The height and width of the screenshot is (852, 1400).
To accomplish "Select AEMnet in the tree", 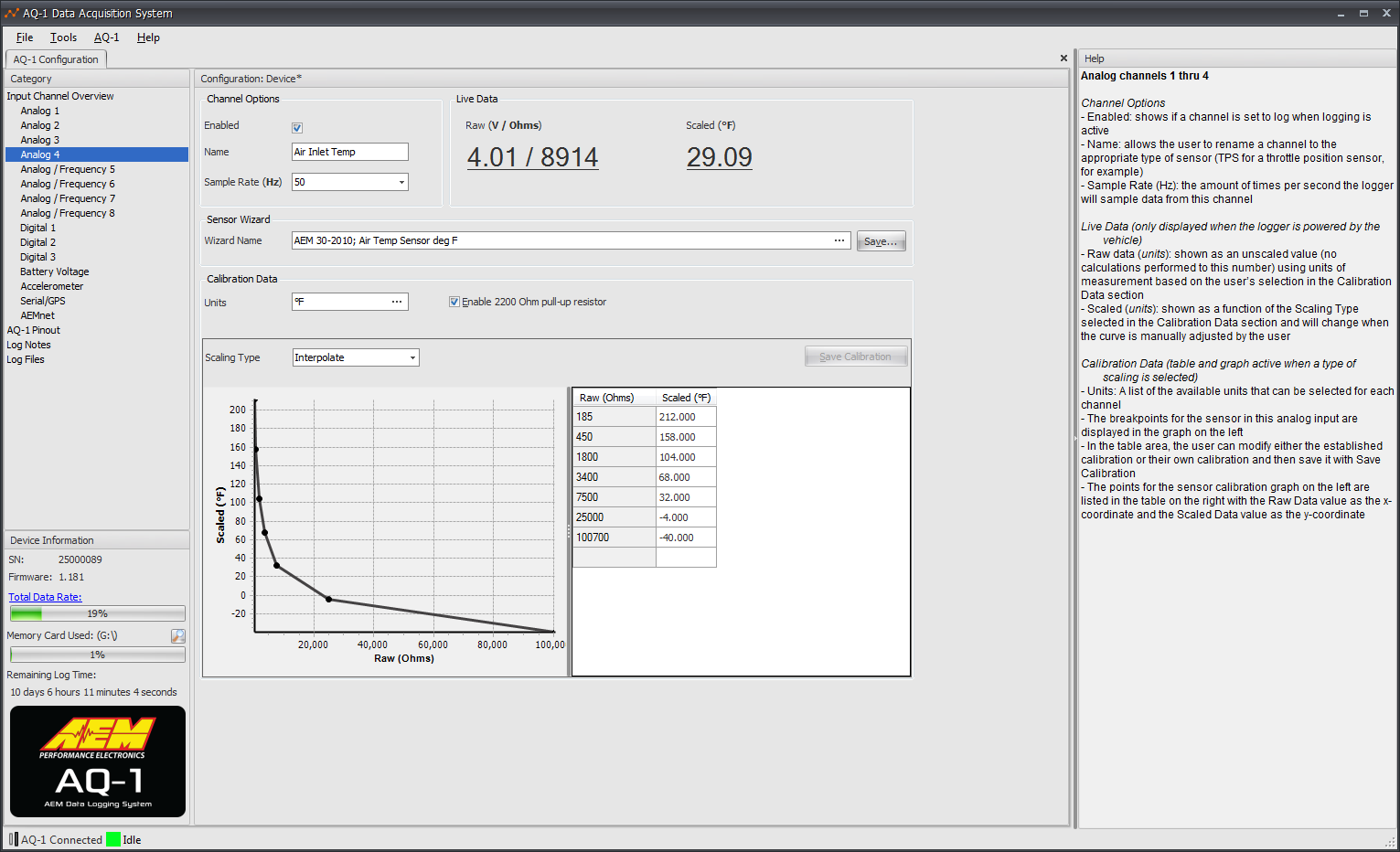I will [x=37, y=315].
